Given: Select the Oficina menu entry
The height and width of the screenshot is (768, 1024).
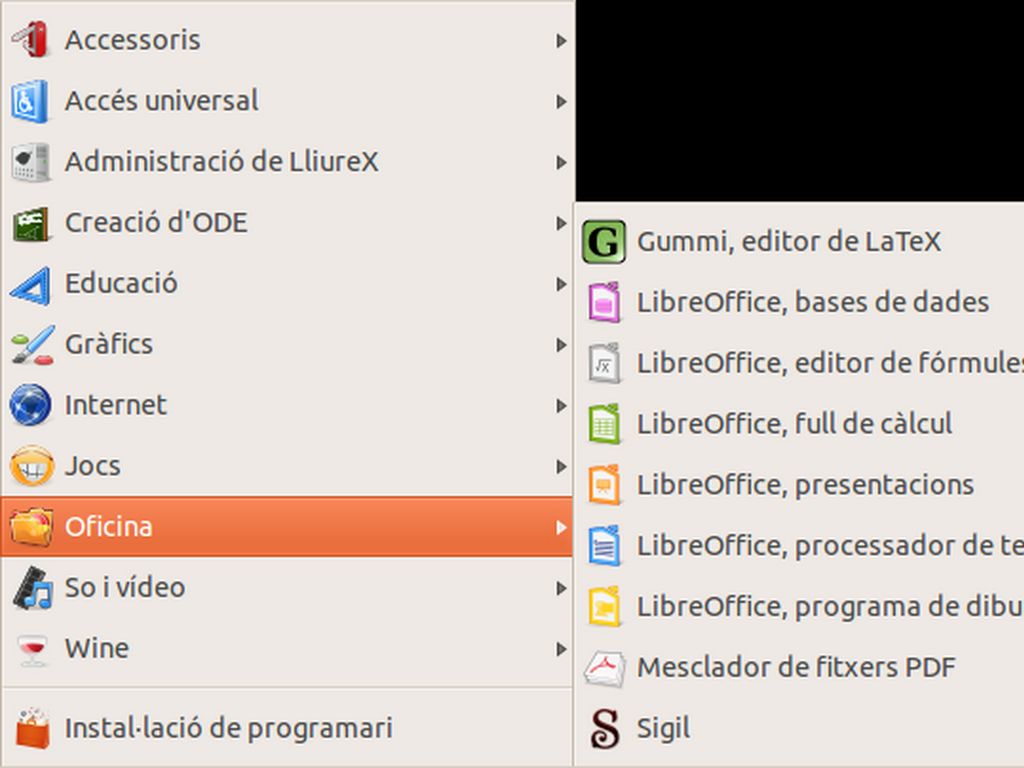Looking at the screenshot, I should (109, 526).
